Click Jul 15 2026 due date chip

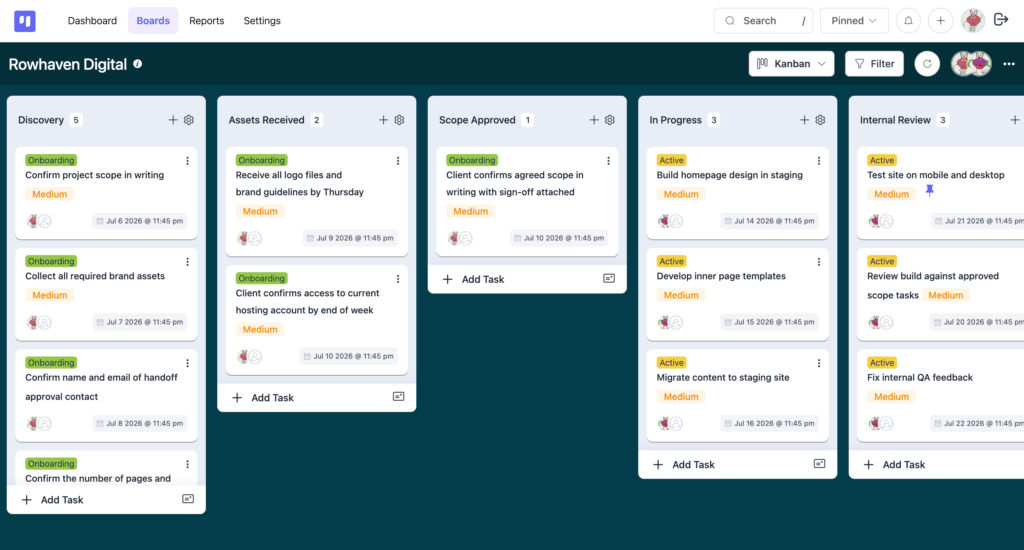tap(769, 322)
